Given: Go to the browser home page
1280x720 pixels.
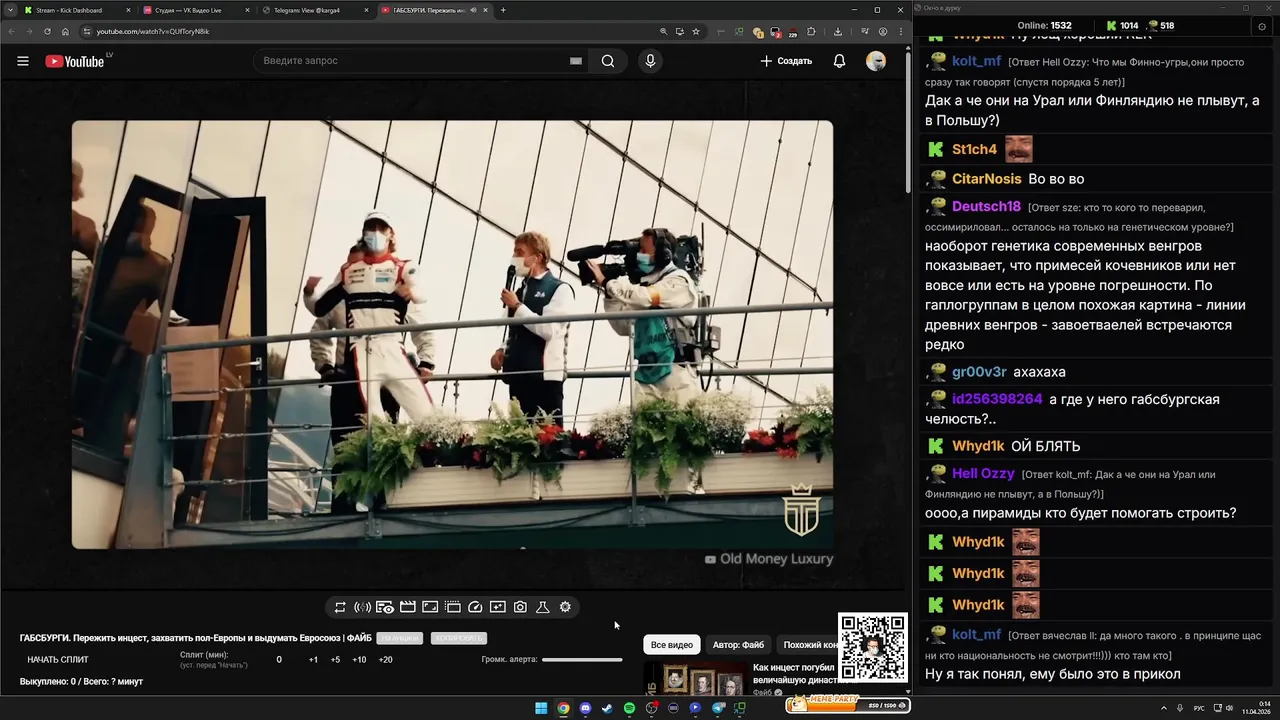Looking at the screenshot, I should tap(66, 31).
